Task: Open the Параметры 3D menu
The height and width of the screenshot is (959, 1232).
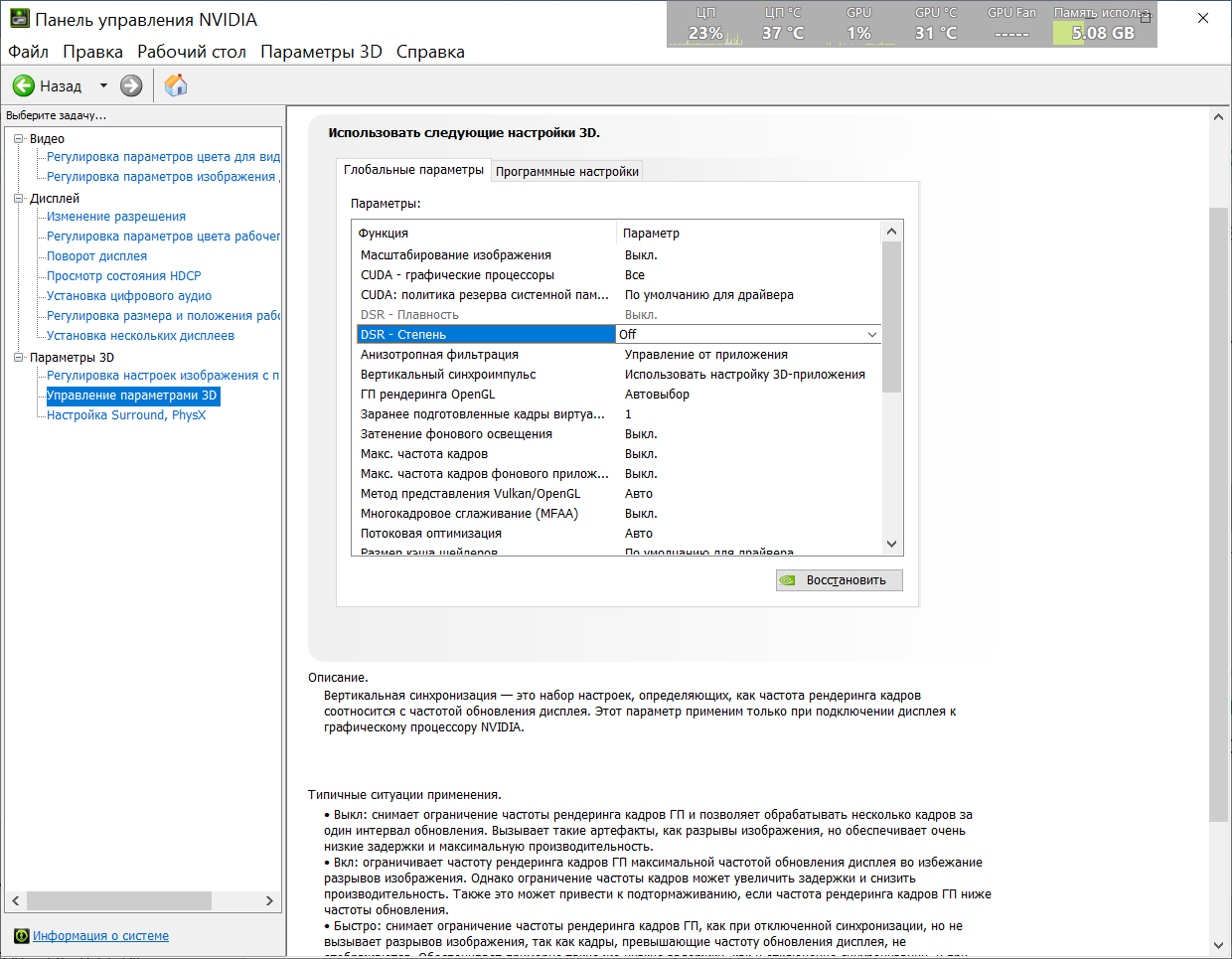Action: pos(321,52)
